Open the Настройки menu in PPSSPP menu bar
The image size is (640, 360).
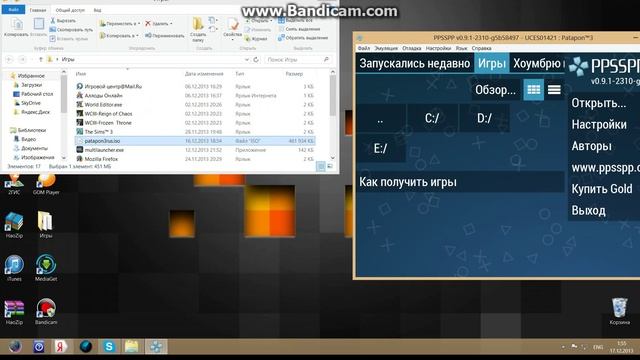point(438,48)
